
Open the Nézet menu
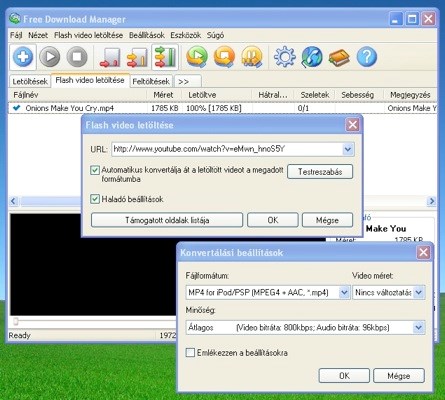(x=38, y=35)
